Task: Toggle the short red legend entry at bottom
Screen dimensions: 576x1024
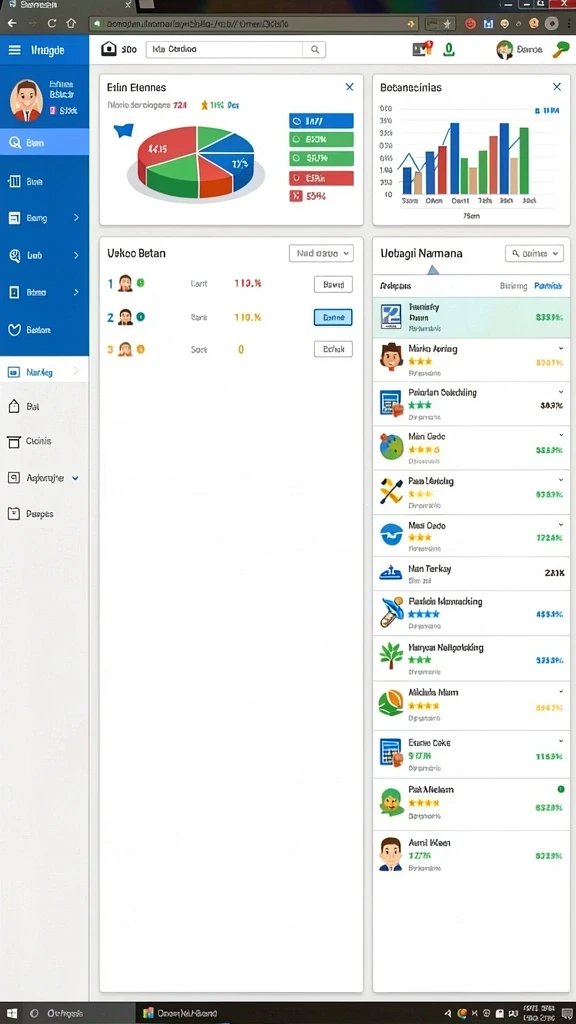Action: pos(308,195)
